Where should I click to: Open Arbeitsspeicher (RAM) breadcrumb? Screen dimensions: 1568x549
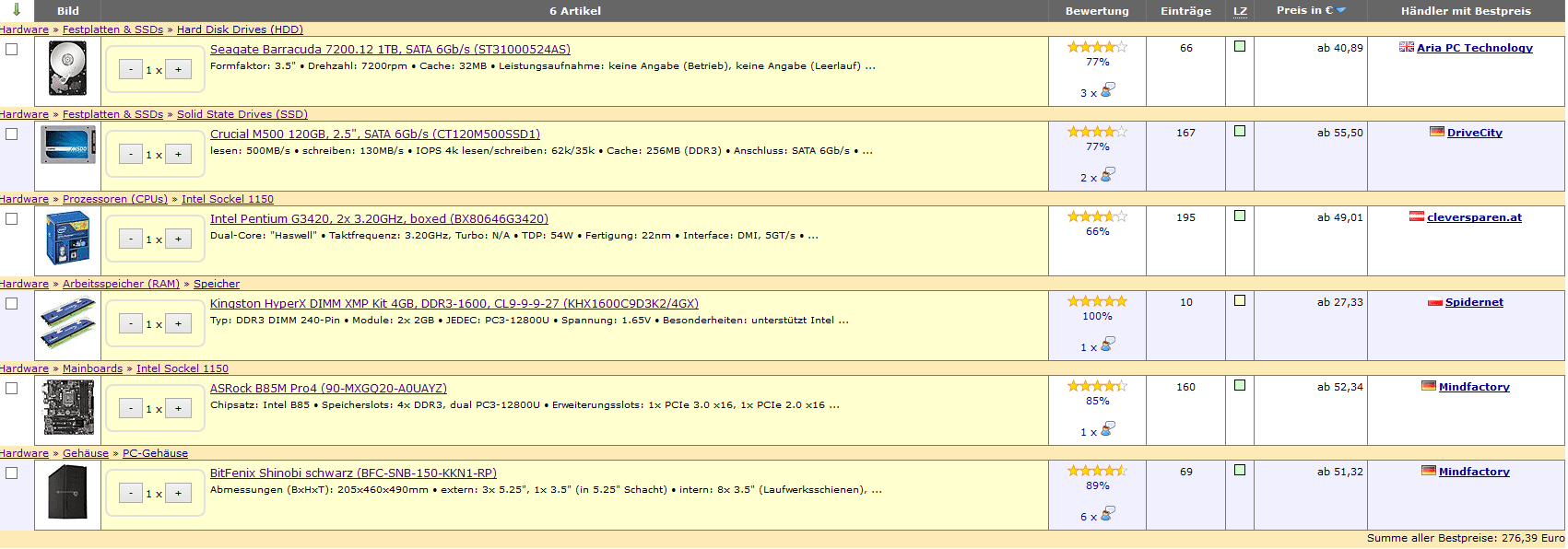[121, 284]
